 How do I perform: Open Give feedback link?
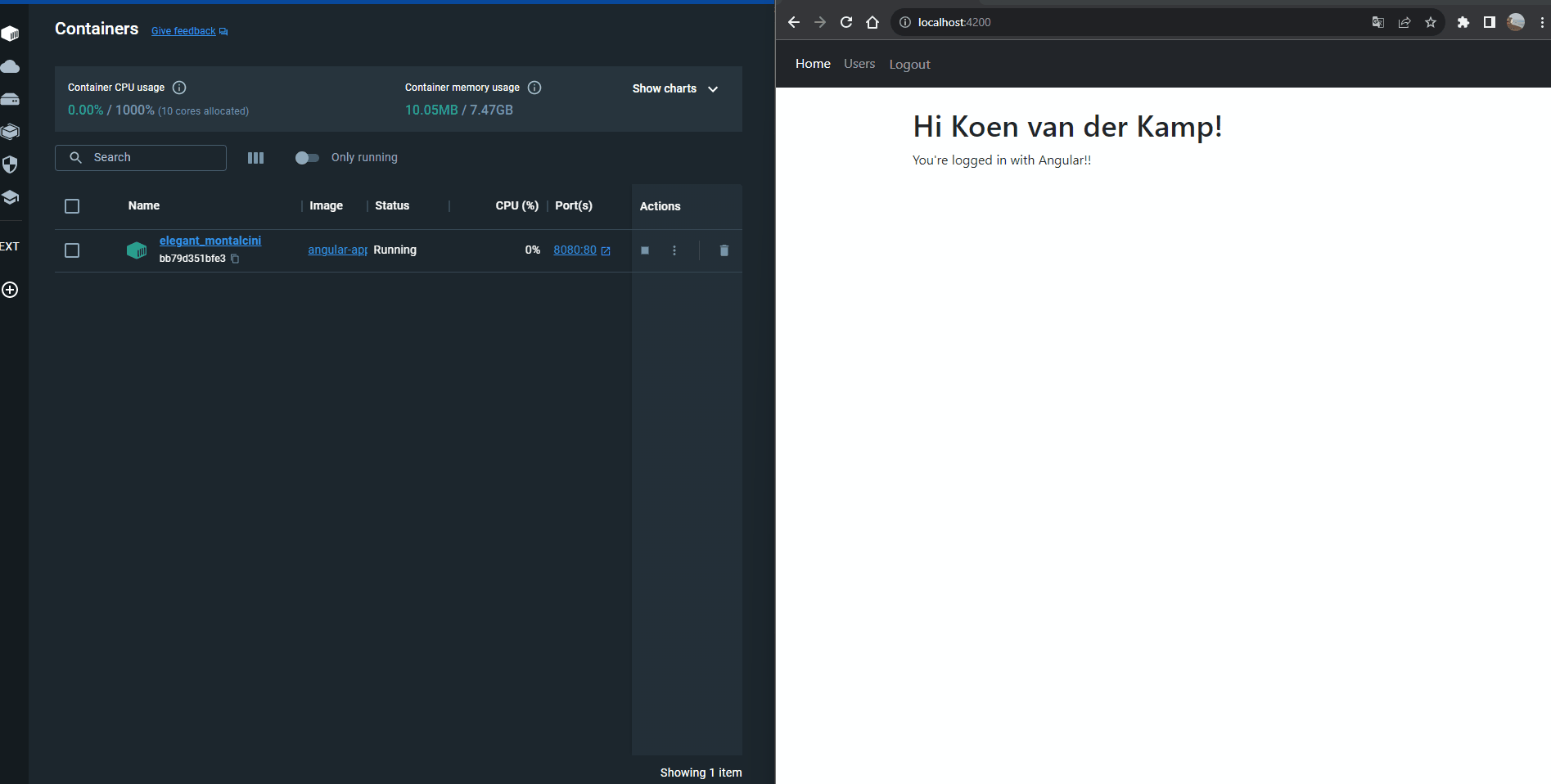click(x=189, y=31)
